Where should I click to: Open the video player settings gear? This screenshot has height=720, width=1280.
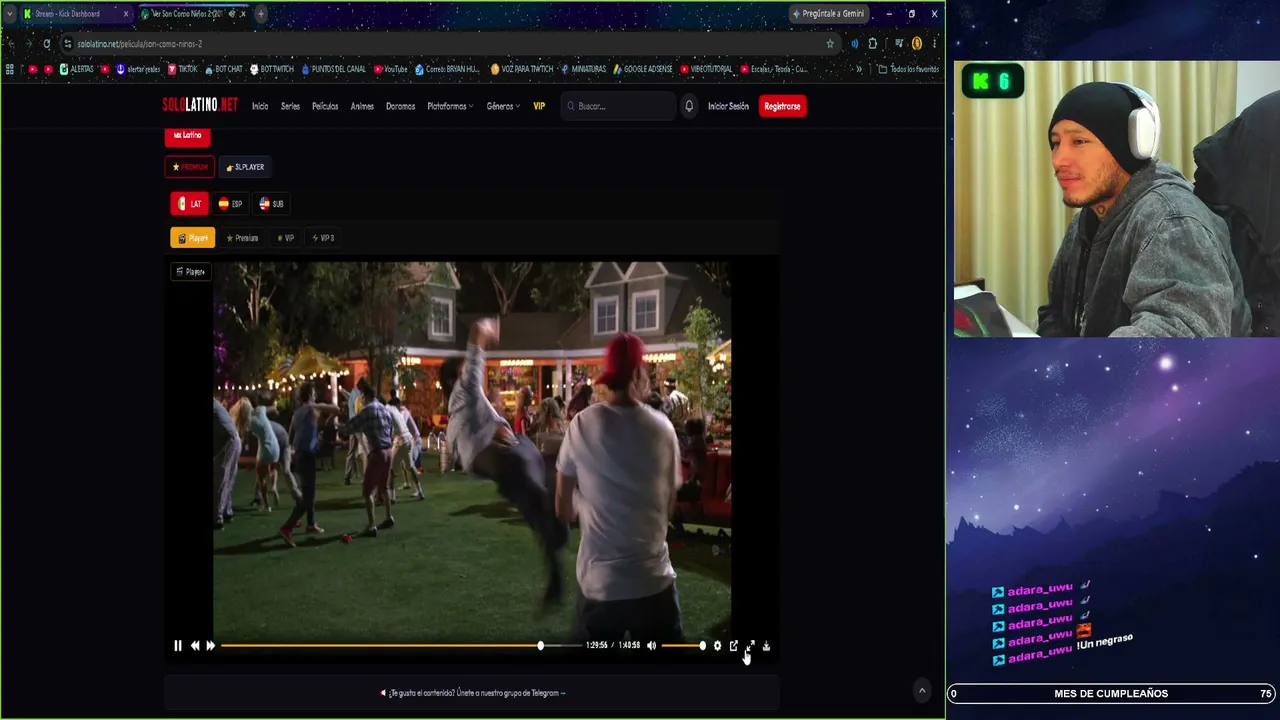[717, 646]
